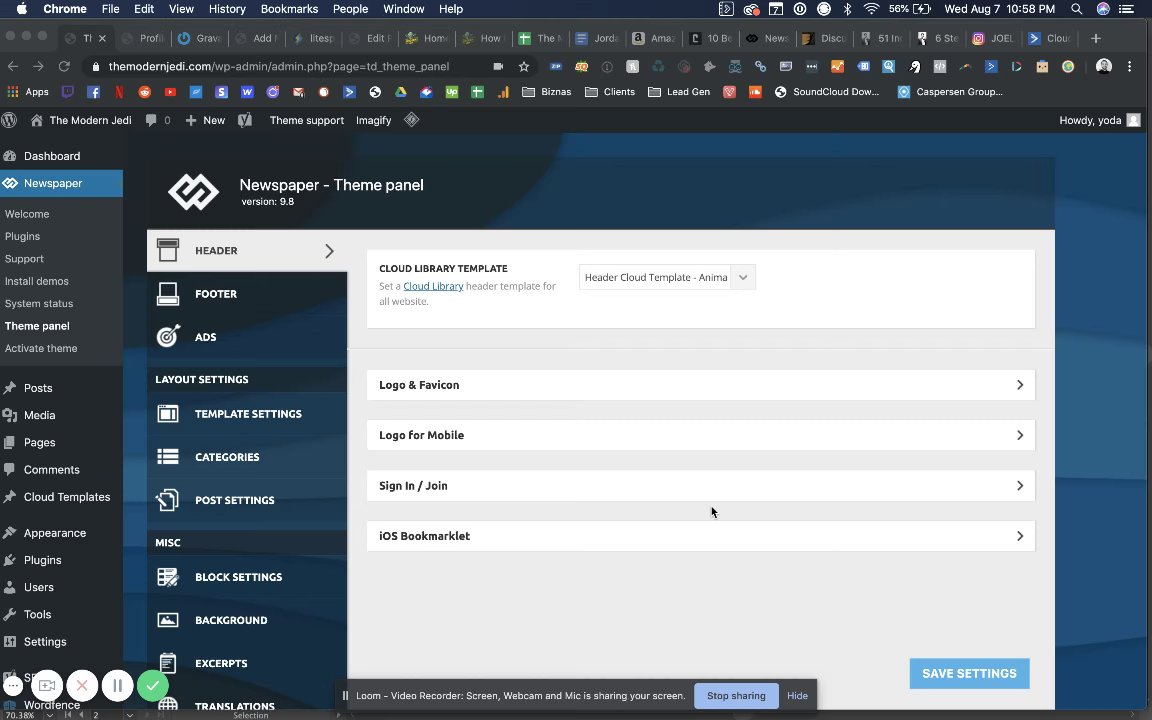Click the Ads target icon
1152x720 pixels.
pyautogui.click(x=168, y=336)
